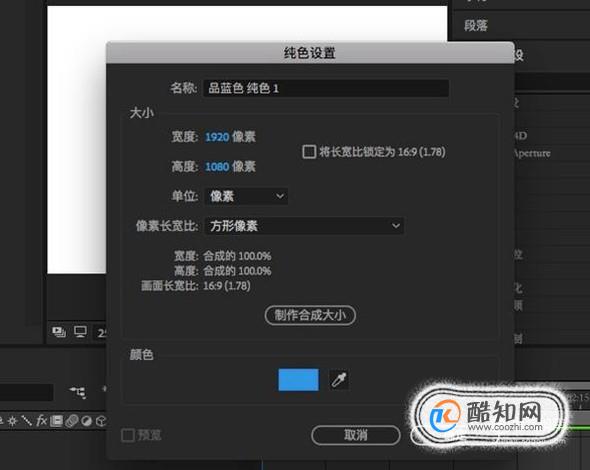Click the primary viewer monitor icon
This screenshot has width=590, height=470.
pos(80,332)
